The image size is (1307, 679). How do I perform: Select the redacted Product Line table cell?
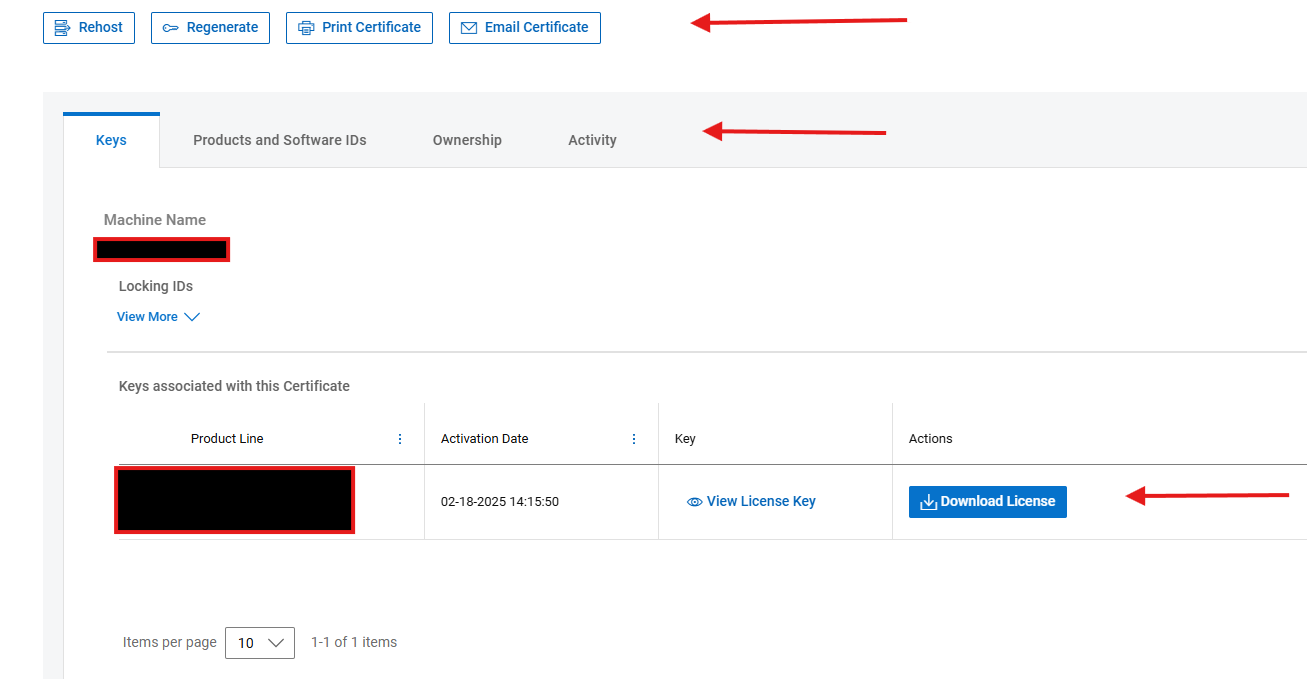tap(234, 500)
